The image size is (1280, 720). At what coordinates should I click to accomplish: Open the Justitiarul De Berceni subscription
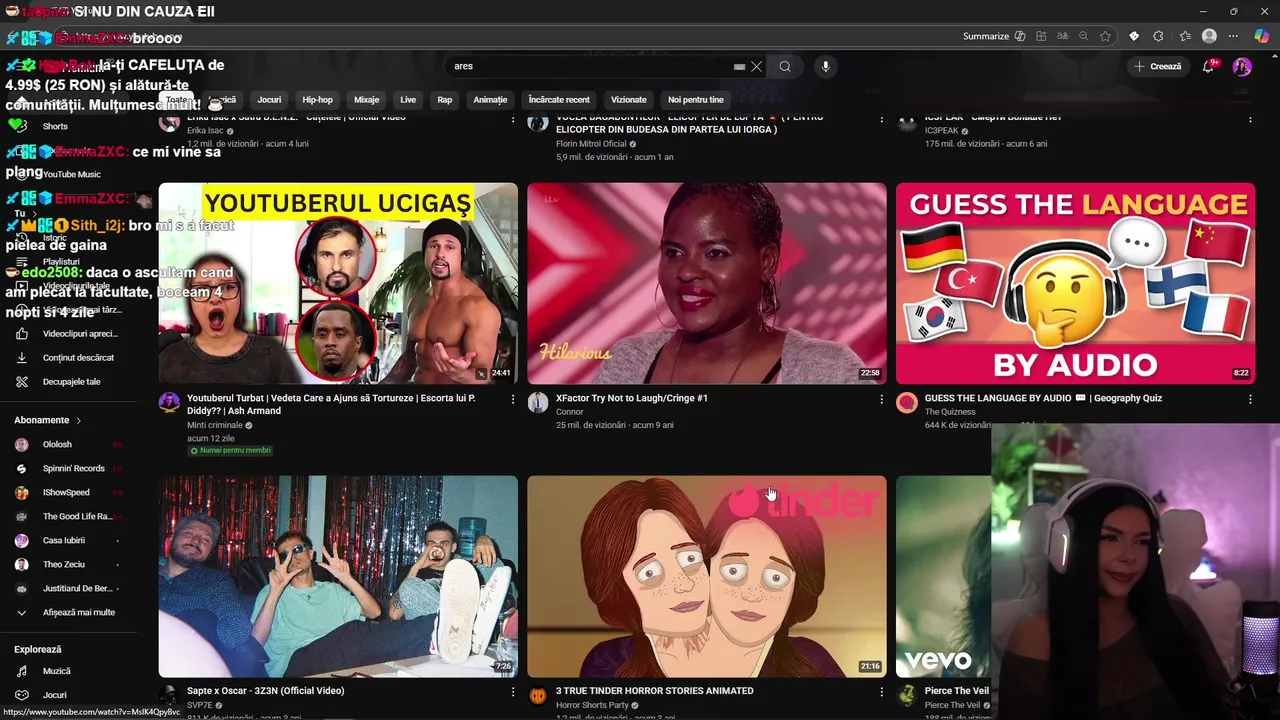pyautogui.click(x=69, y=588)
